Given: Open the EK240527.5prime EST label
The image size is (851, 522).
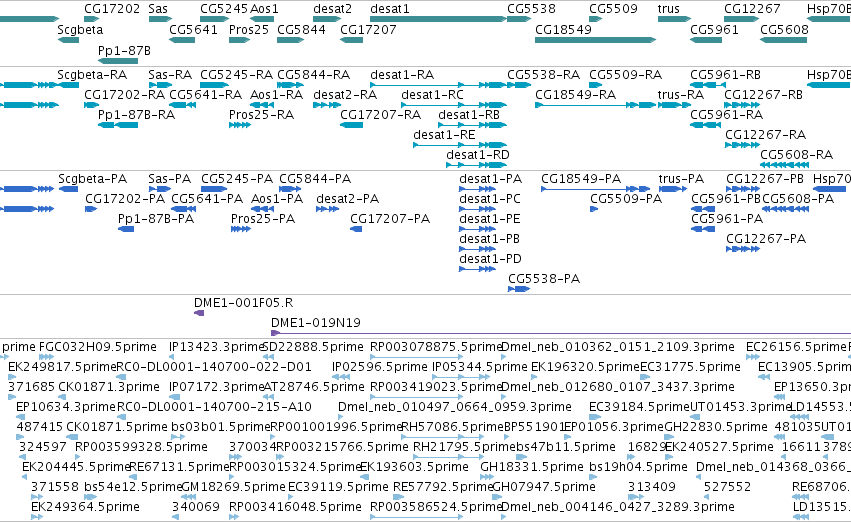Looking at the screenshot, I should (719, 447).
